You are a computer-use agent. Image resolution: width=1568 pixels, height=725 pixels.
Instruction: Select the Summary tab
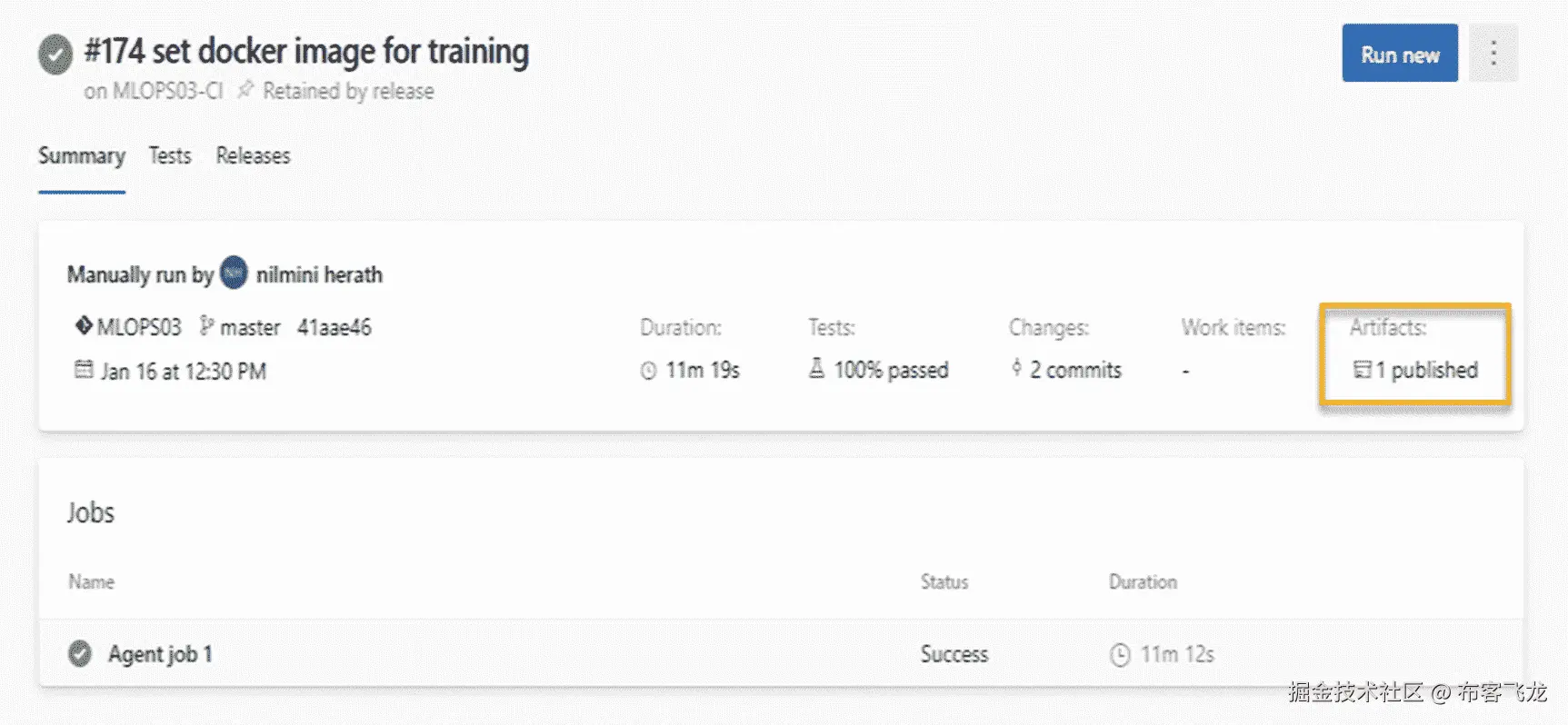pos(82,156)
